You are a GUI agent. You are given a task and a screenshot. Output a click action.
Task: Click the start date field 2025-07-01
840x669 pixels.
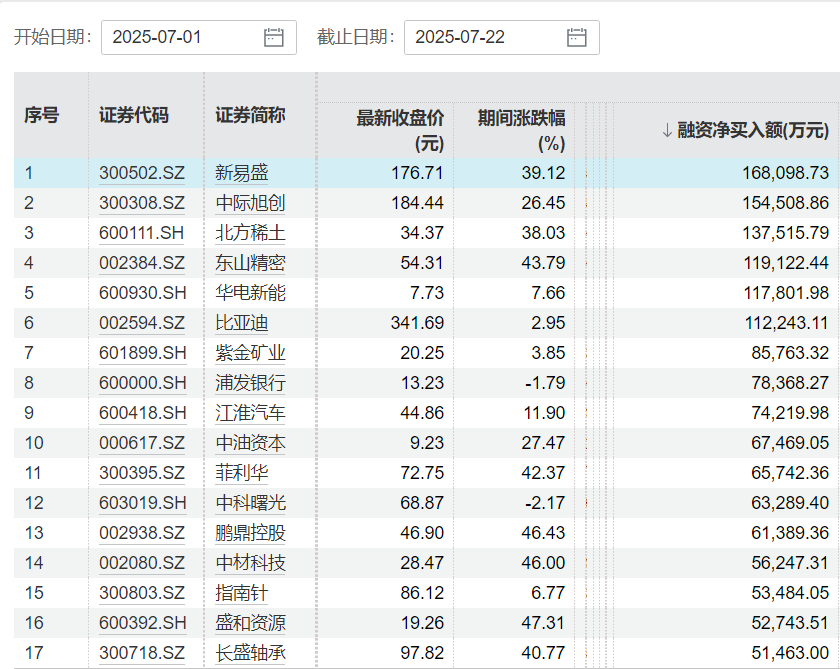[180, 38]
